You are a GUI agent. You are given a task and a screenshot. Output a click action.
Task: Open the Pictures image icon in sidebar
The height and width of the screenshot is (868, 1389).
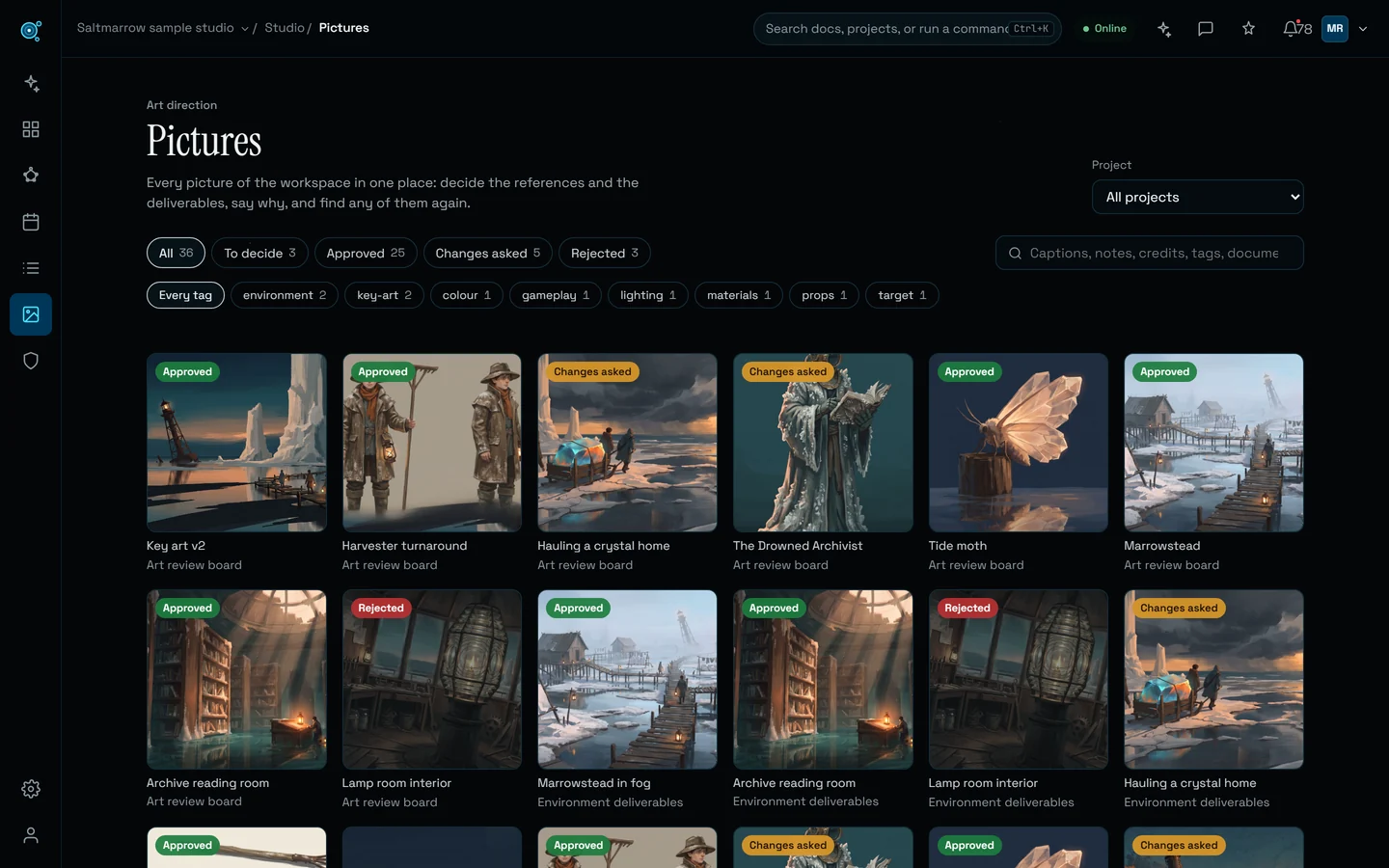[x=31, y=314]
